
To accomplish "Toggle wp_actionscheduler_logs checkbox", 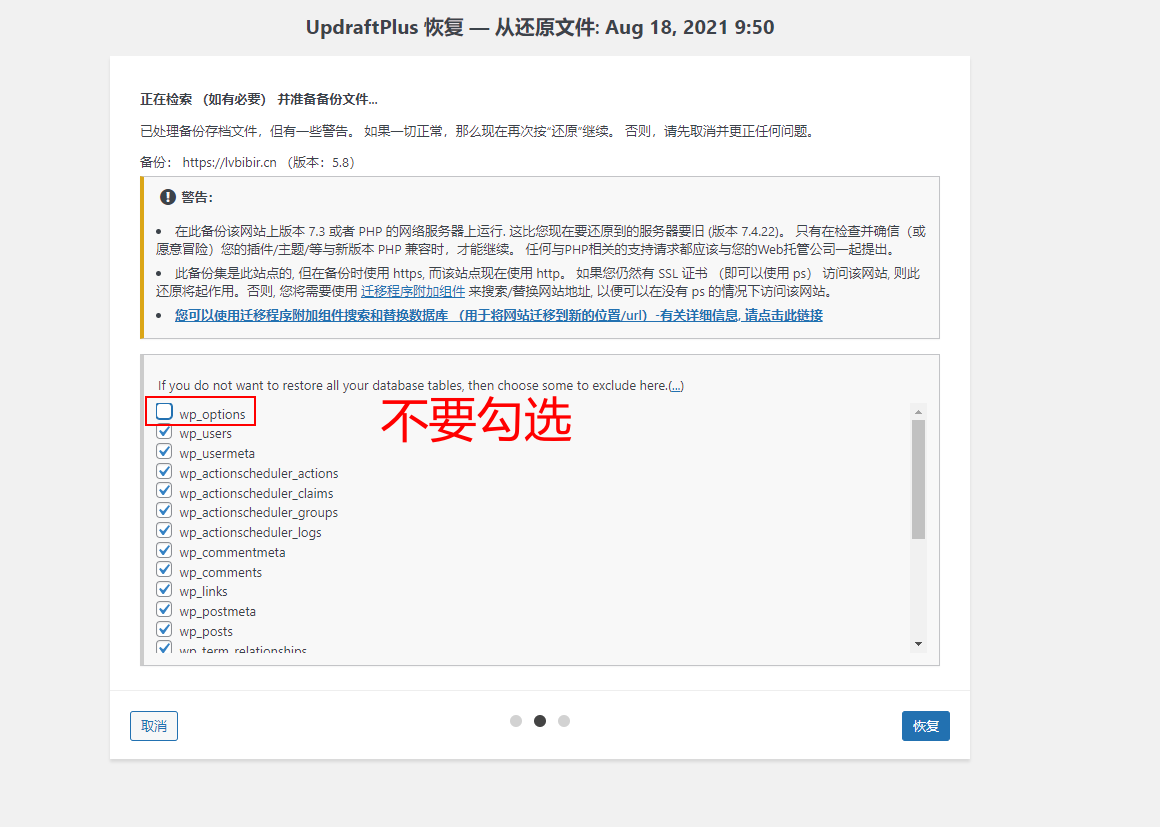I will point(164,531).
